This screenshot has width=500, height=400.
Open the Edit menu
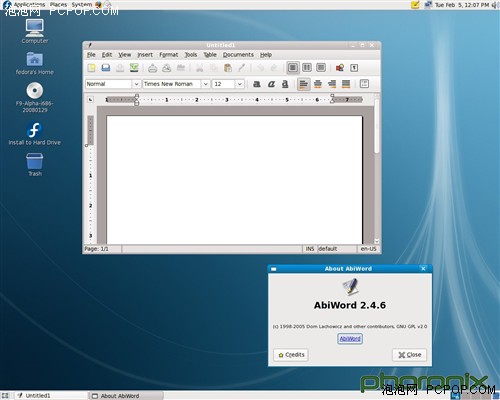coord(107,55)
